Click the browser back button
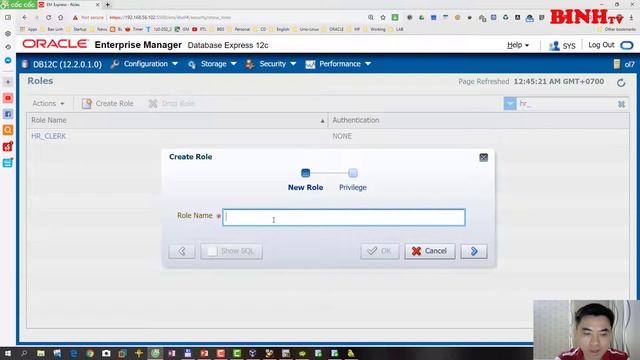The image size is (640, 360). coord(25,18)
